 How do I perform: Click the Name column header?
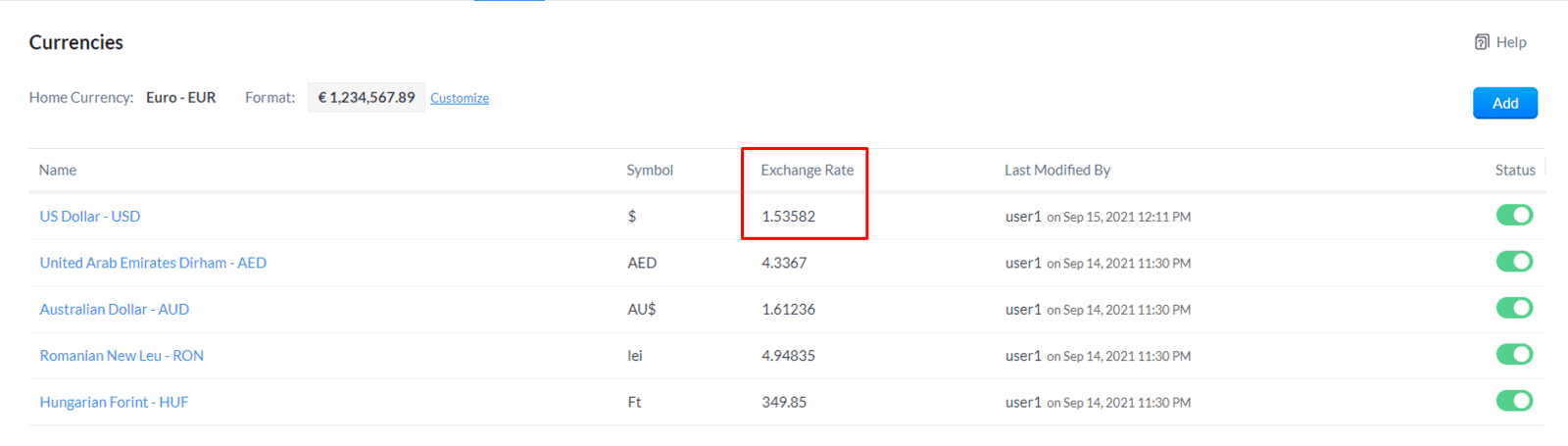tap(58, 171)
